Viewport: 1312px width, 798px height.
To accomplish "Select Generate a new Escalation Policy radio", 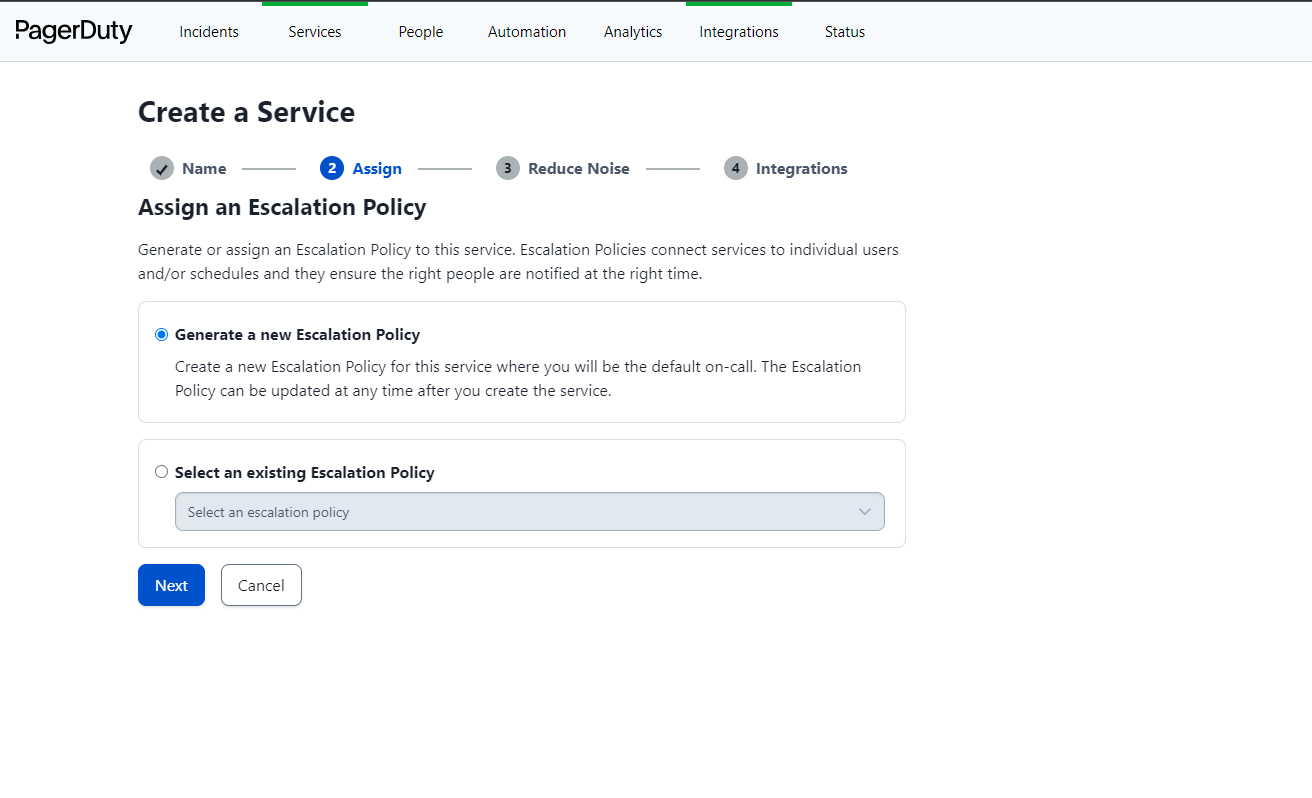I will [x=162, y=335].
